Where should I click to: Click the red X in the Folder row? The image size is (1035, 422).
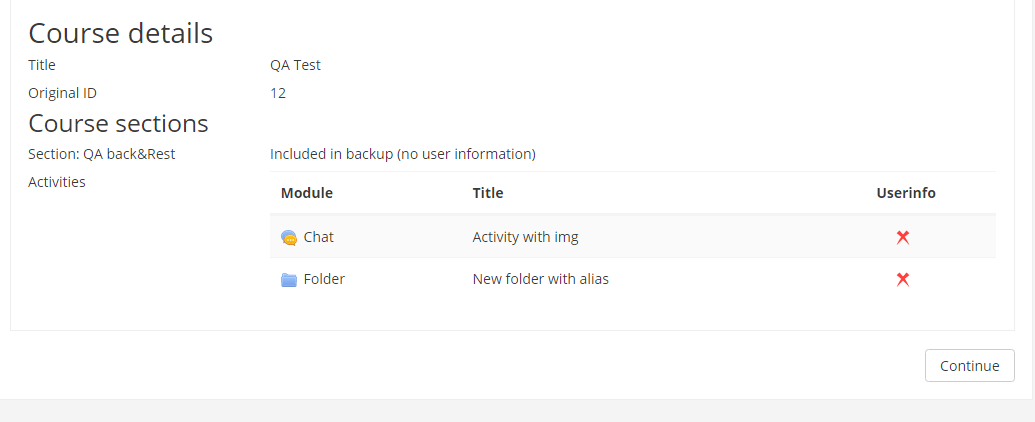(x=903, y=280)
